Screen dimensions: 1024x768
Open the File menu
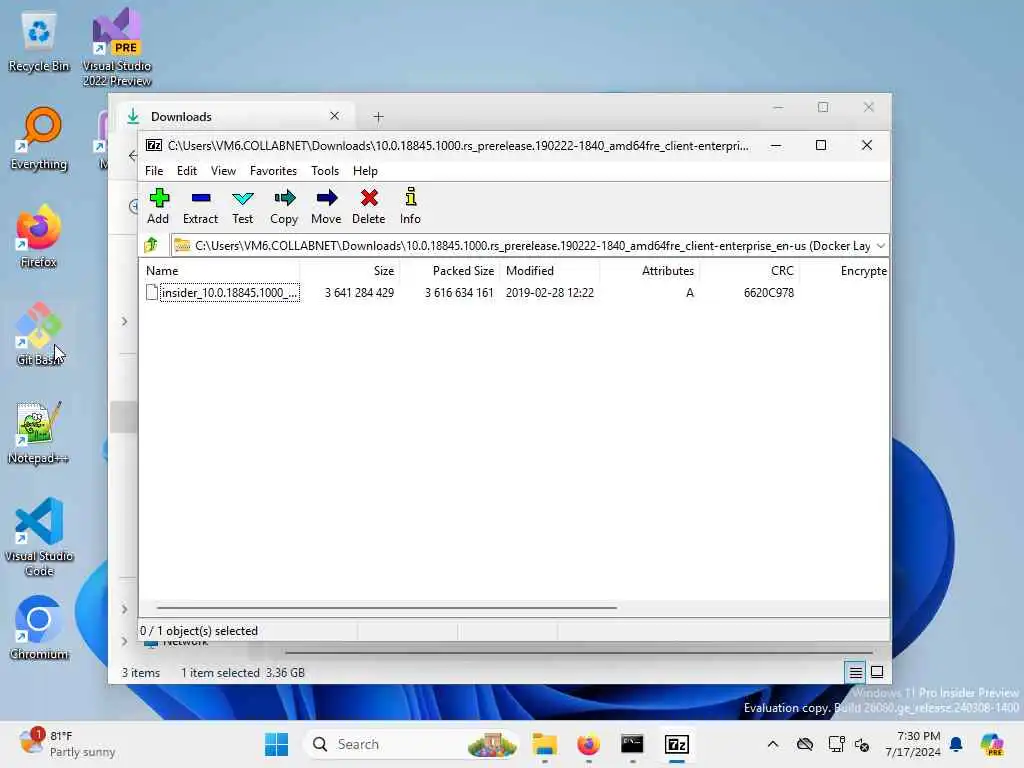coord(154,170)
